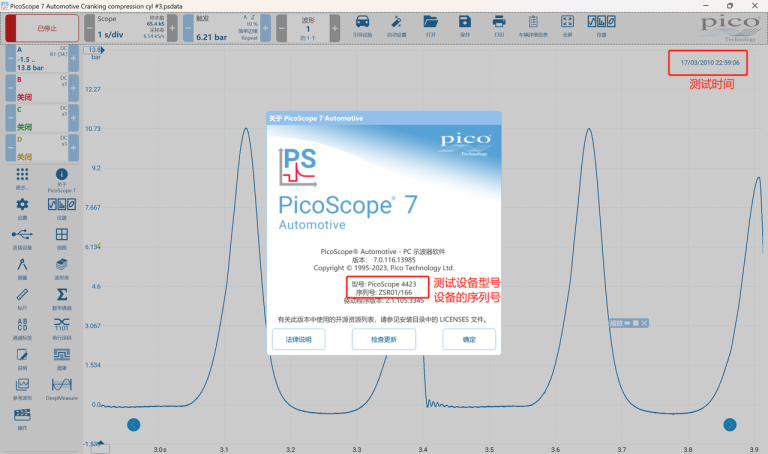Raise the trigger level with plus
The width and height of the screenshot is (768, 454).
[265, 28]
